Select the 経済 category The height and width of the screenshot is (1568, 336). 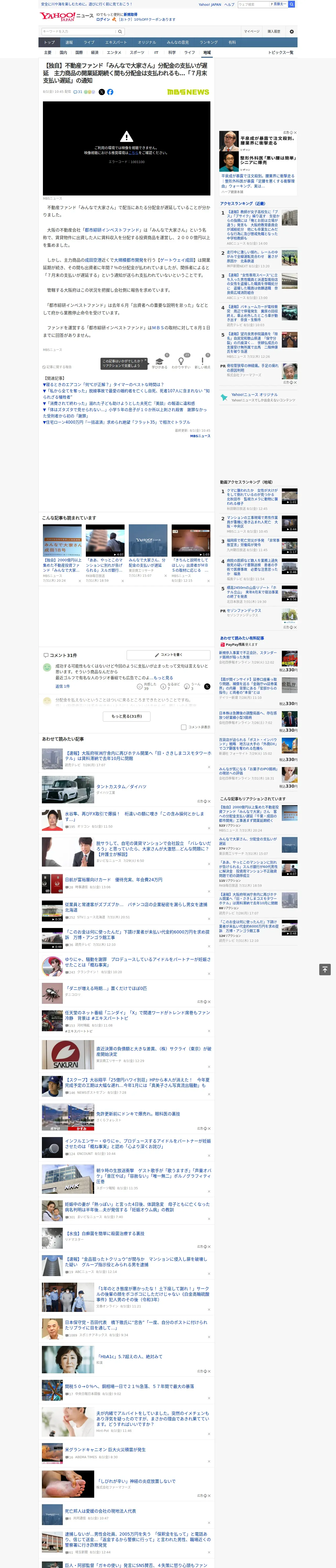tap(94, 52)
